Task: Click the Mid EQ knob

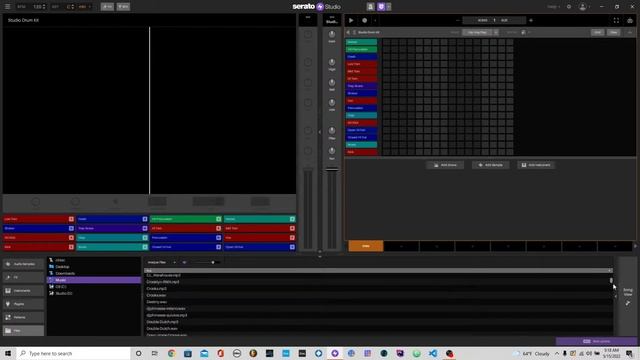Action: [x=332, y=82]
